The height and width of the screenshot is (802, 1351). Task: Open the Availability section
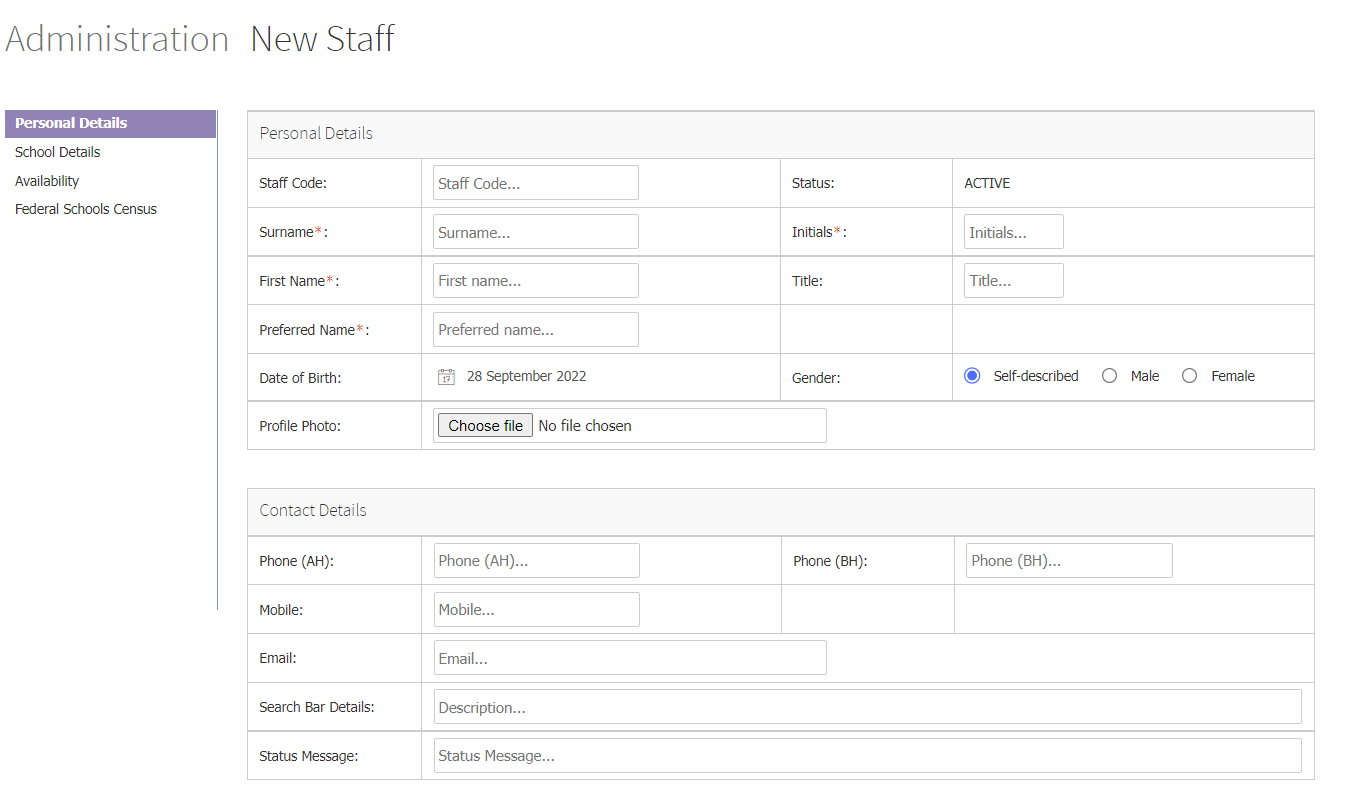click(46, 180)
